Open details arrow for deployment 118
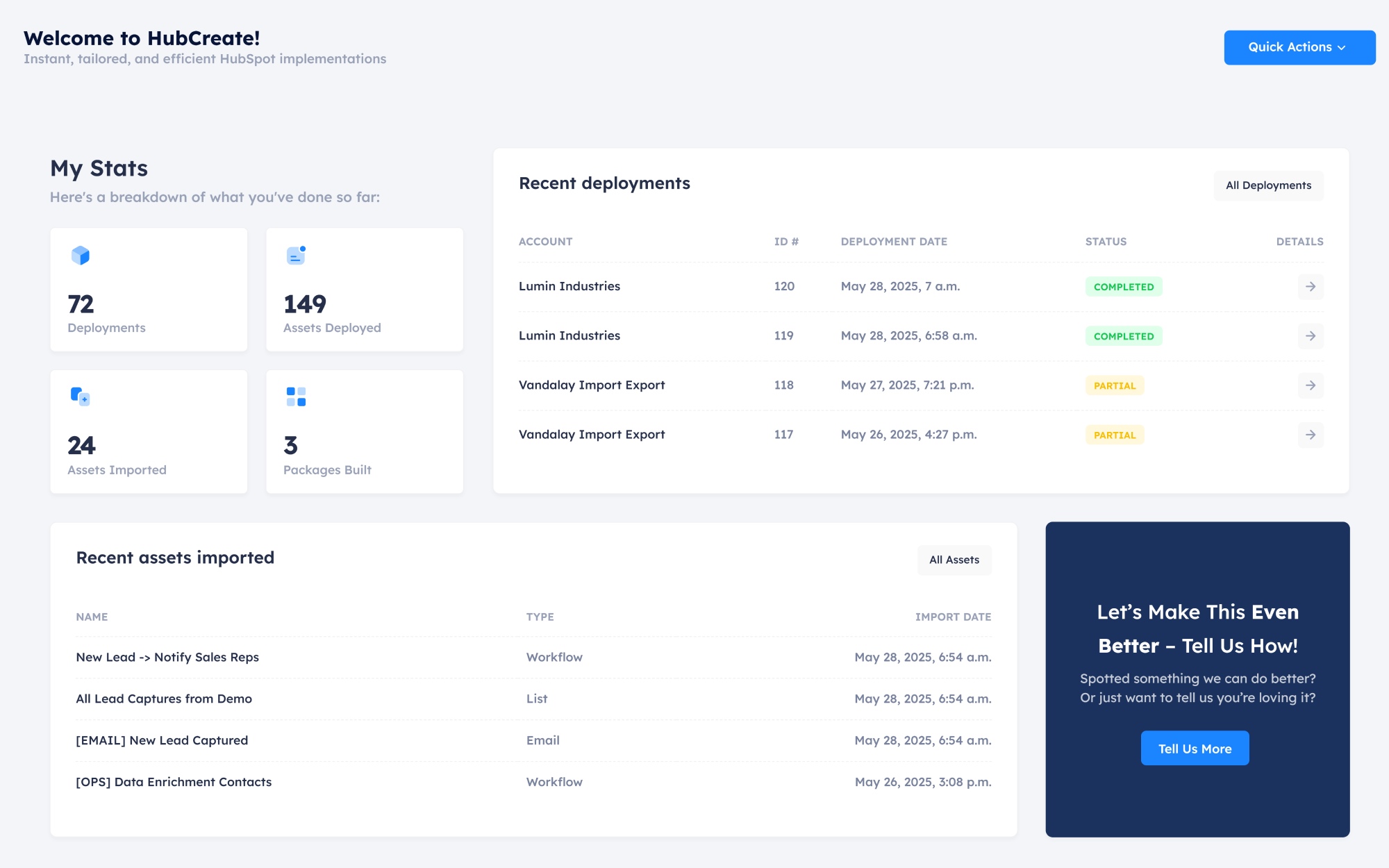 pyautogui.click(x=1310, y=385)
